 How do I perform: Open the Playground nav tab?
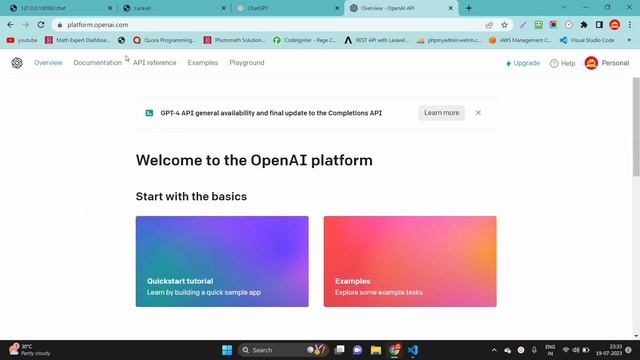[247, 63]
